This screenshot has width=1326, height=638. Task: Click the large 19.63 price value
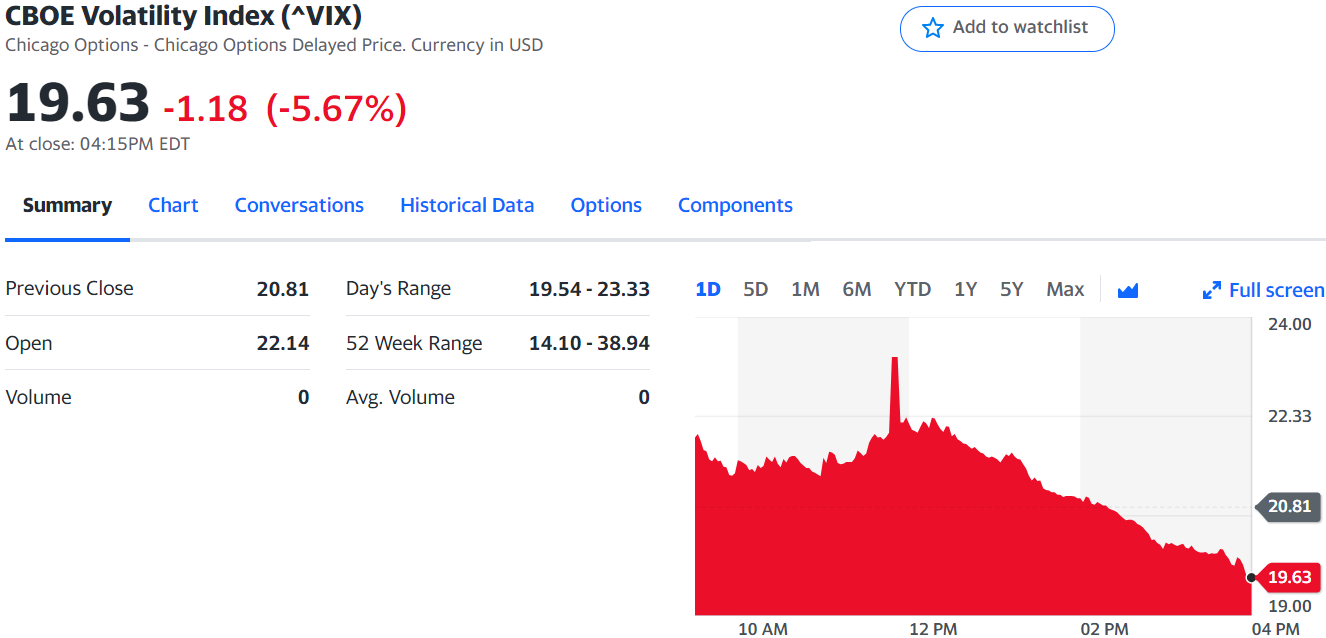(x=78, y=103)
